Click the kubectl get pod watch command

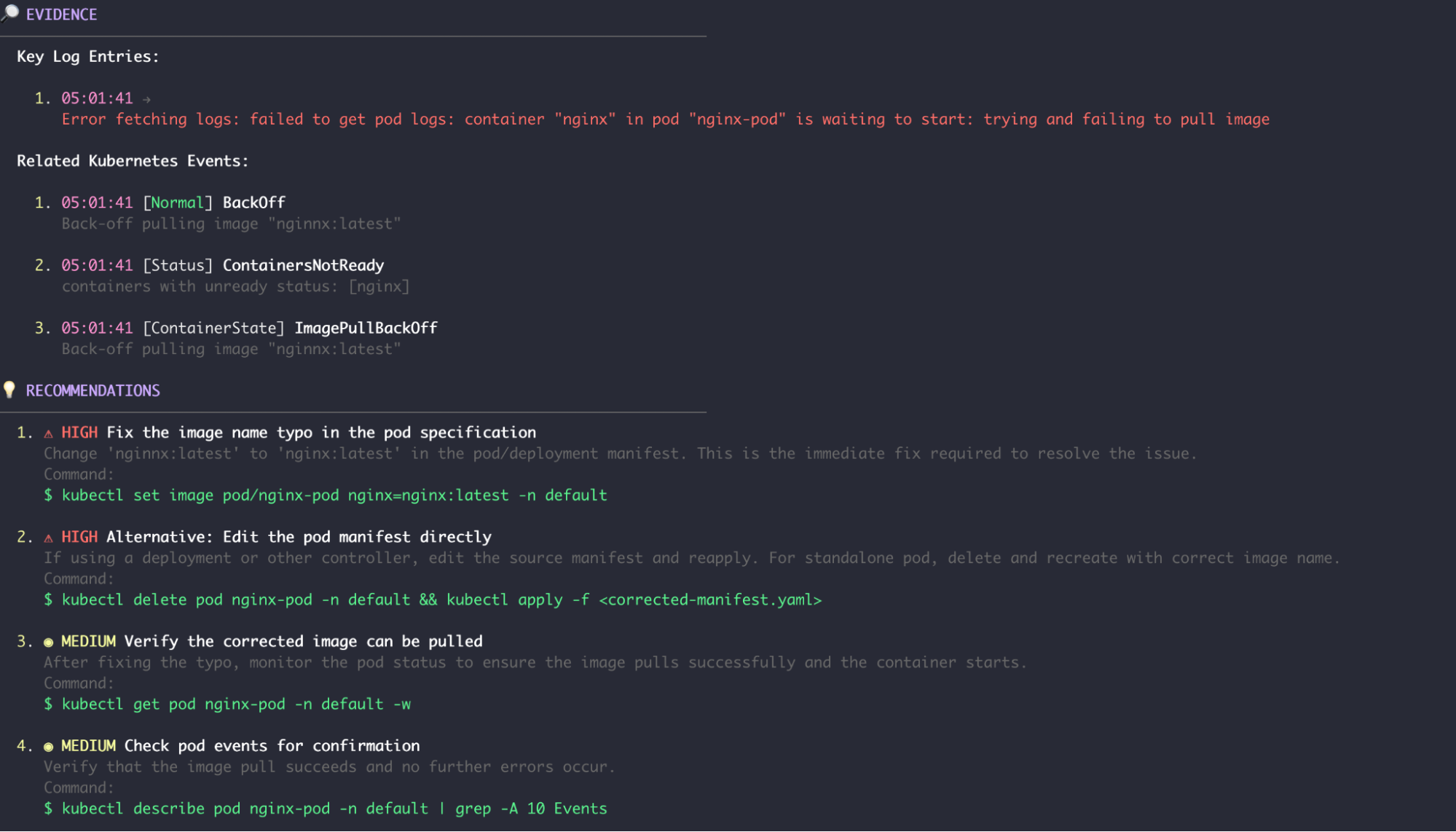click(x=235, y=705)
